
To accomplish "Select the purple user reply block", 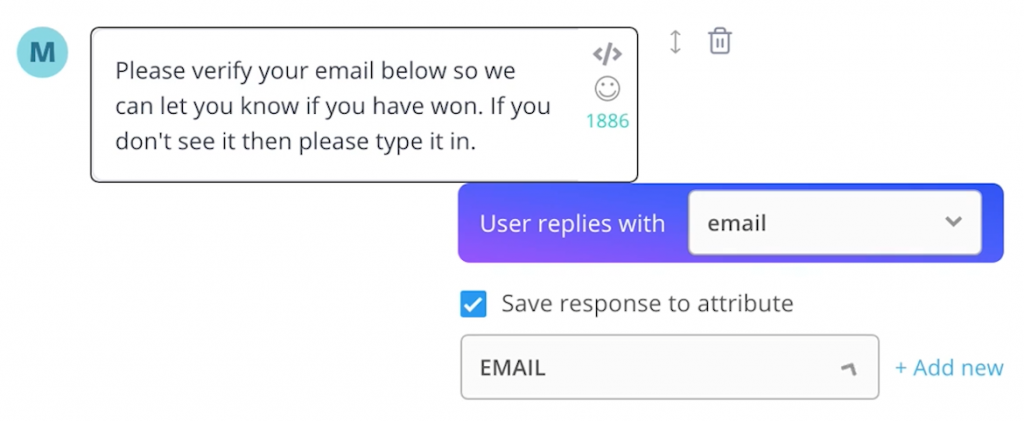I will (x=730, y=223).
